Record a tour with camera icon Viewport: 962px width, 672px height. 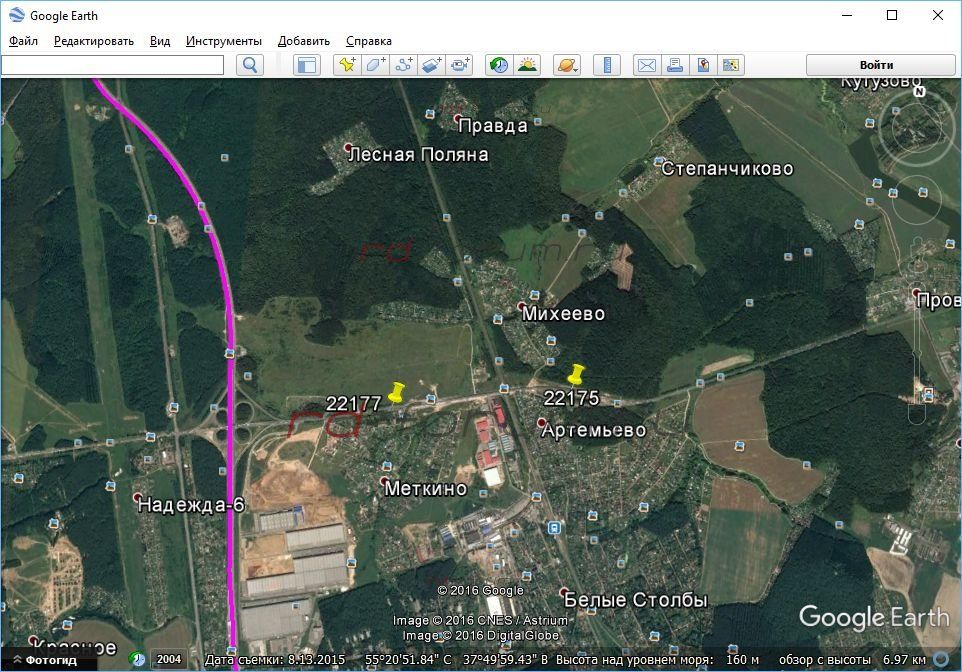459,65
